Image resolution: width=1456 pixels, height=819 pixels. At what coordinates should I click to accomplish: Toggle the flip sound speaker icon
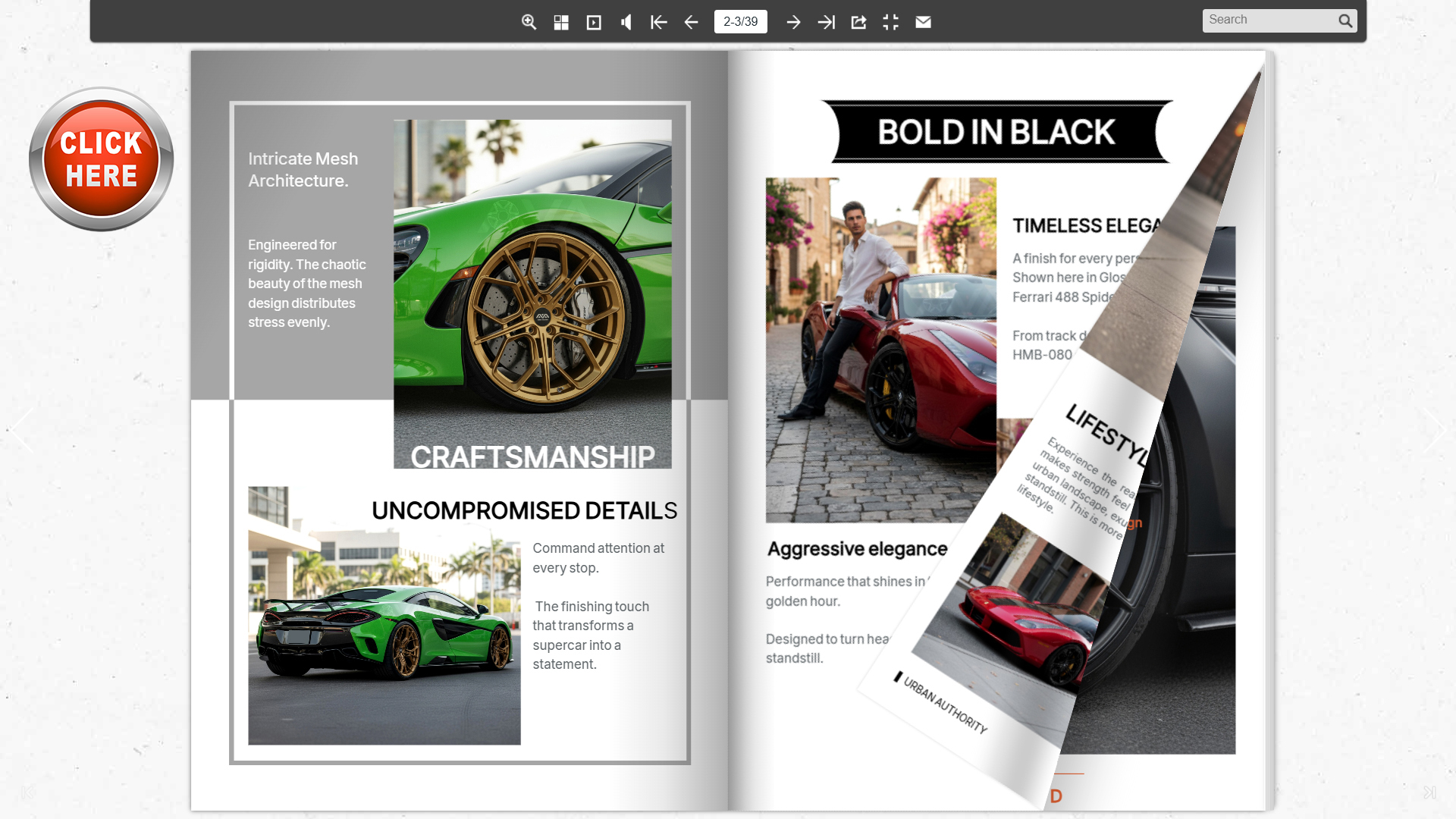[x=626, y=22]
